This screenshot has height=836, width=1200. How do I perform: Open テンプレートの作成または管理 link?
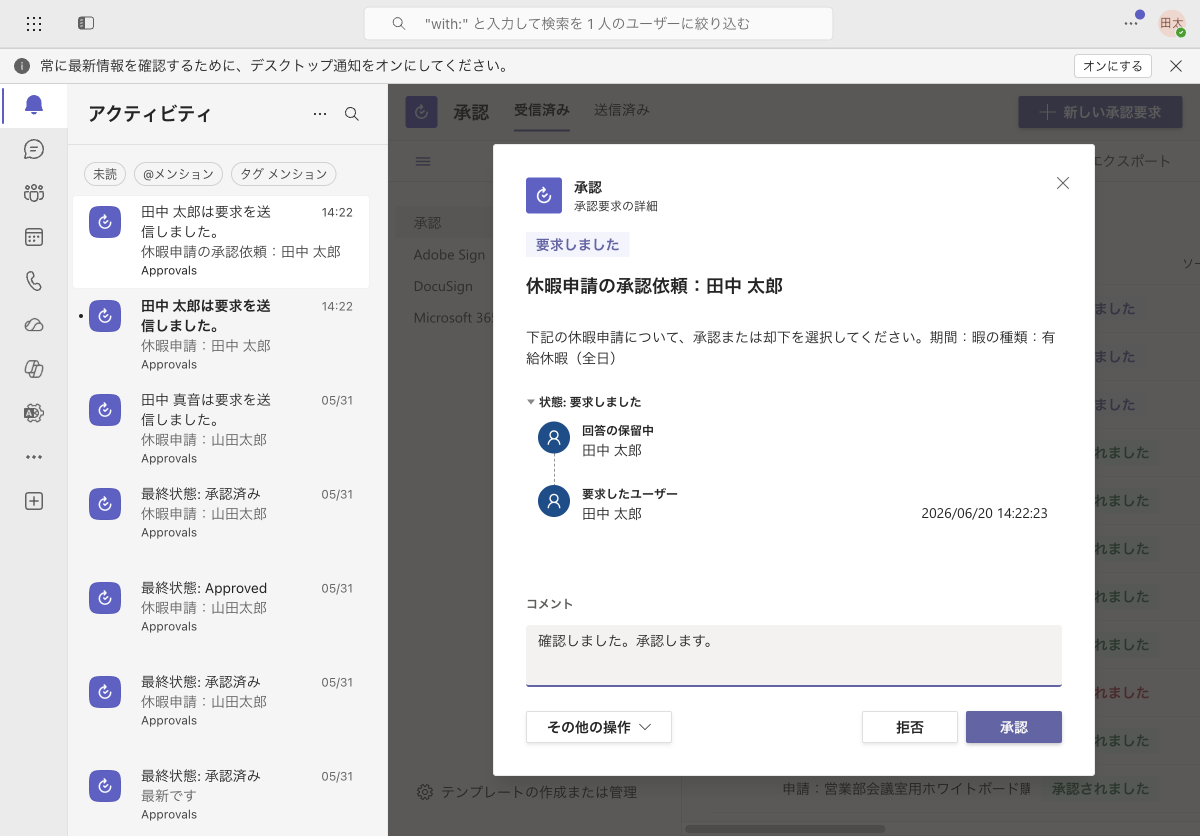pos(539,792)
